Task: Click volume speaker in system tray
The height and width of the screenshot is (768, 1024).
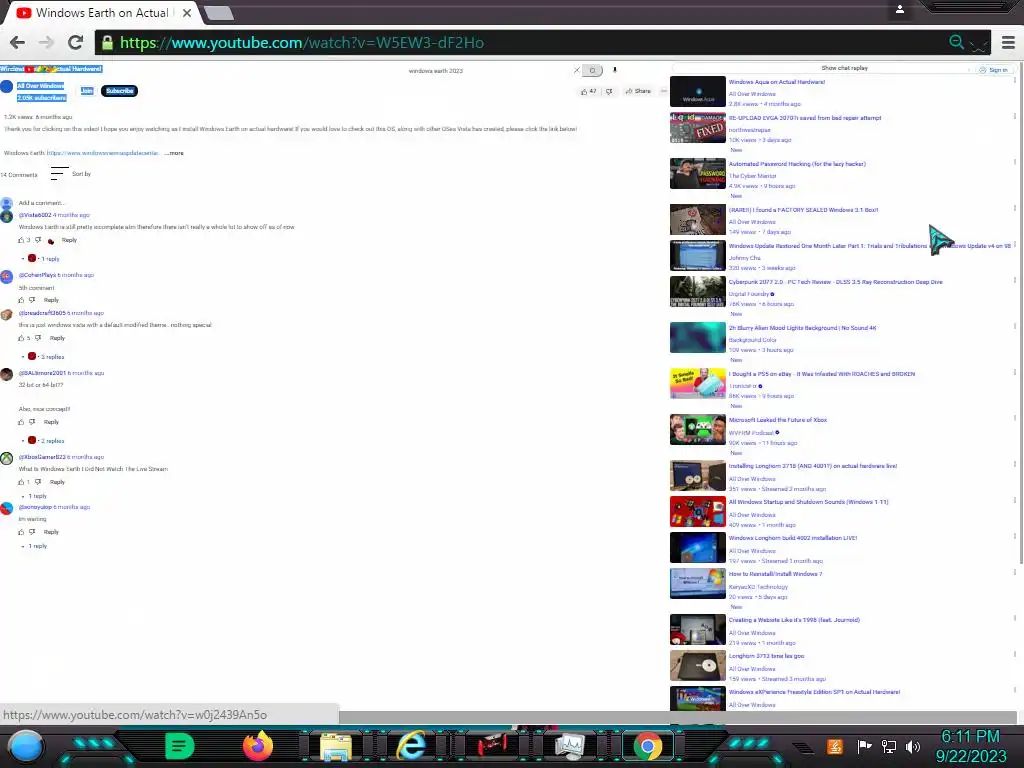Action: point(912,746)
